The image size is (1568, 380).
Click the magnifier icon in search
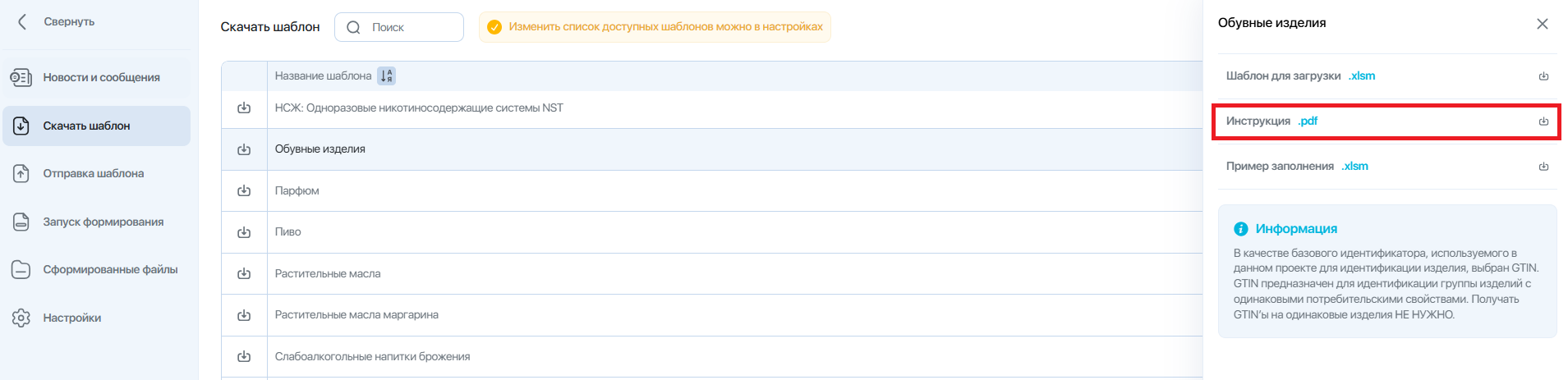pyautogui.click(x=353, y=27)
